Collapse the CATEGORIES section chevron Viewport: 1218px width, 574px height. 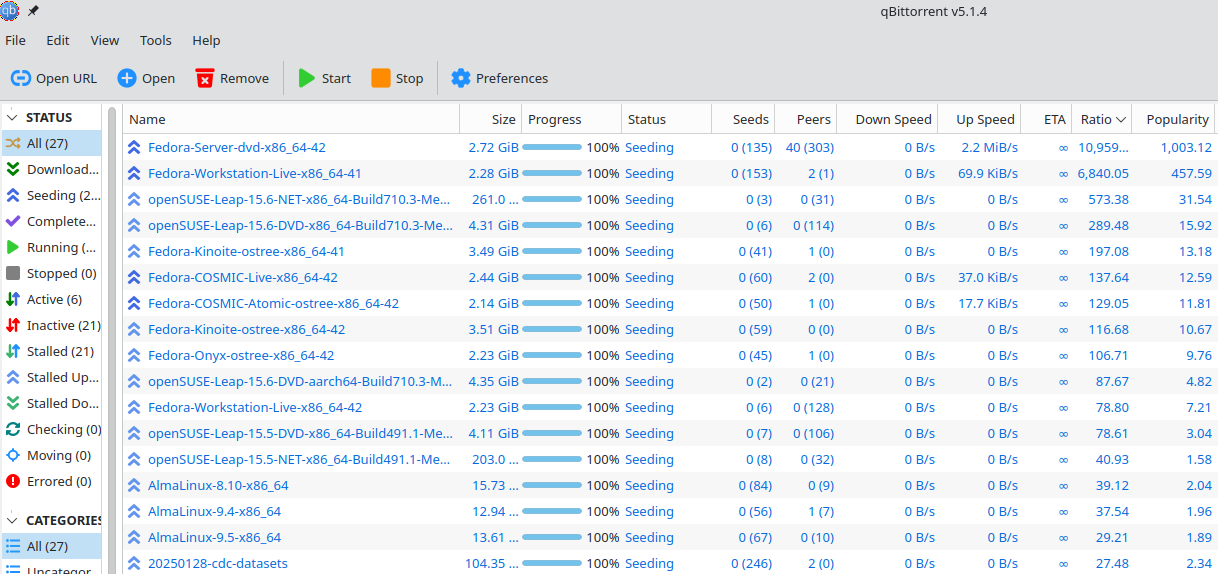click(12, 520)
